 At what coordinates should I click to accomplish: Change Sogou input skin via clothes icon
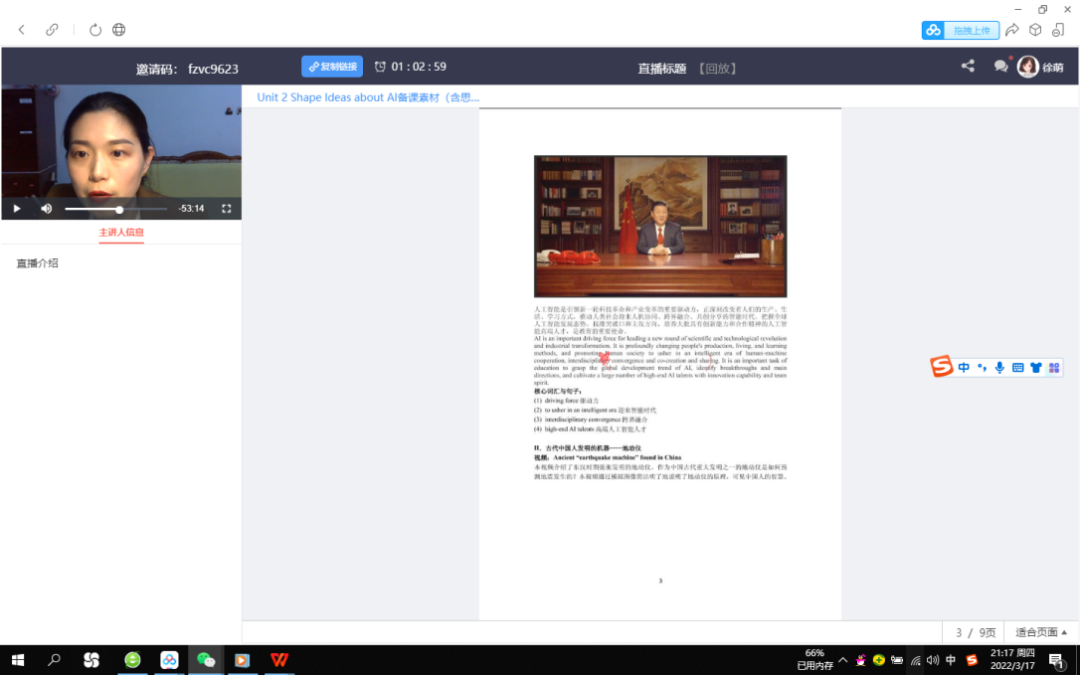(x=1035, y=367)
